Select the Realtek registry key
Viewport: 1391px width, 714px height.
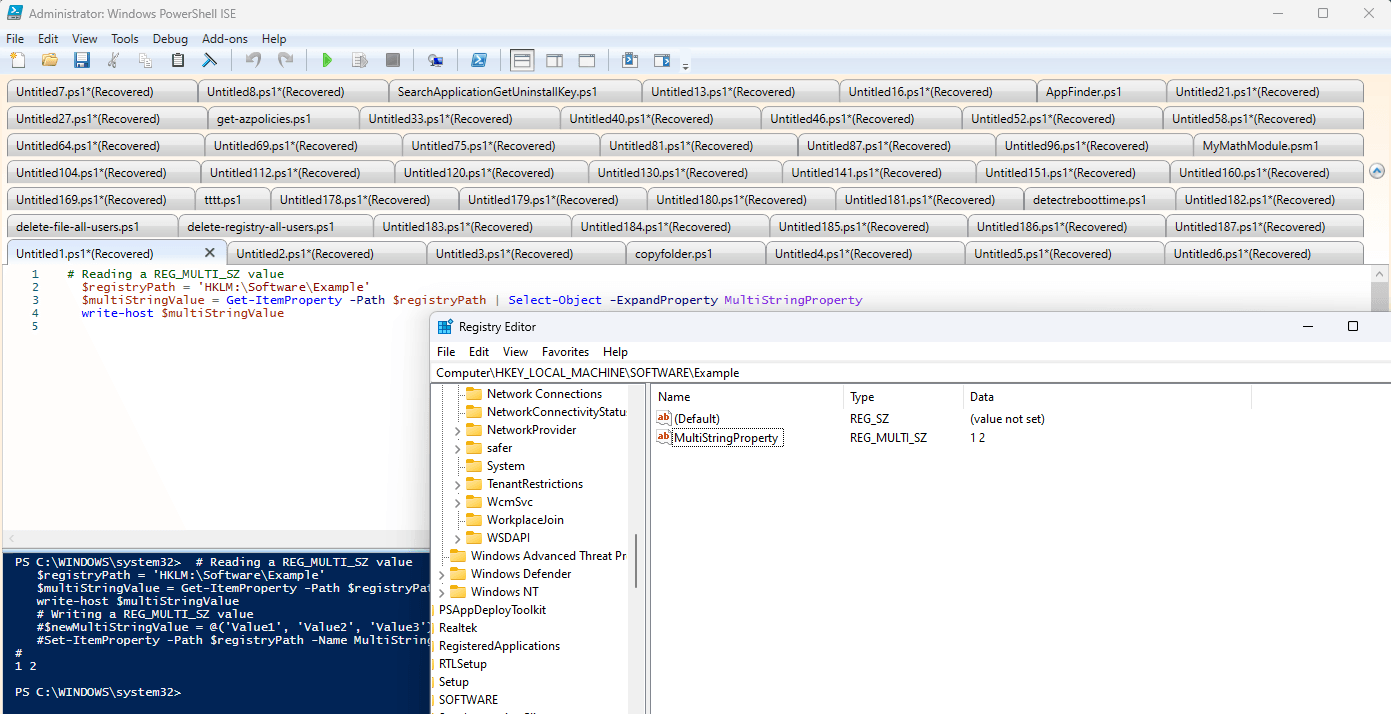tap(458, 628)
